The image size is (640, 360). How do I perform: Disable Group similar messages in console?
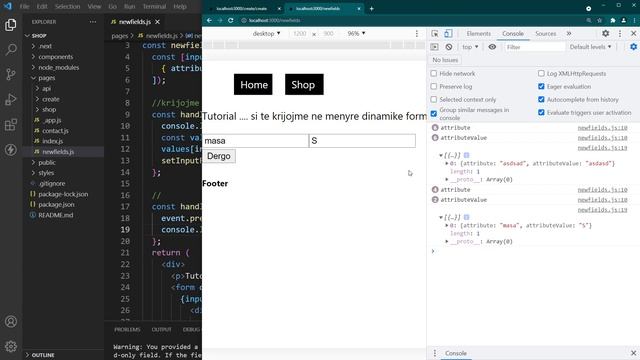[x=433, y=113]
